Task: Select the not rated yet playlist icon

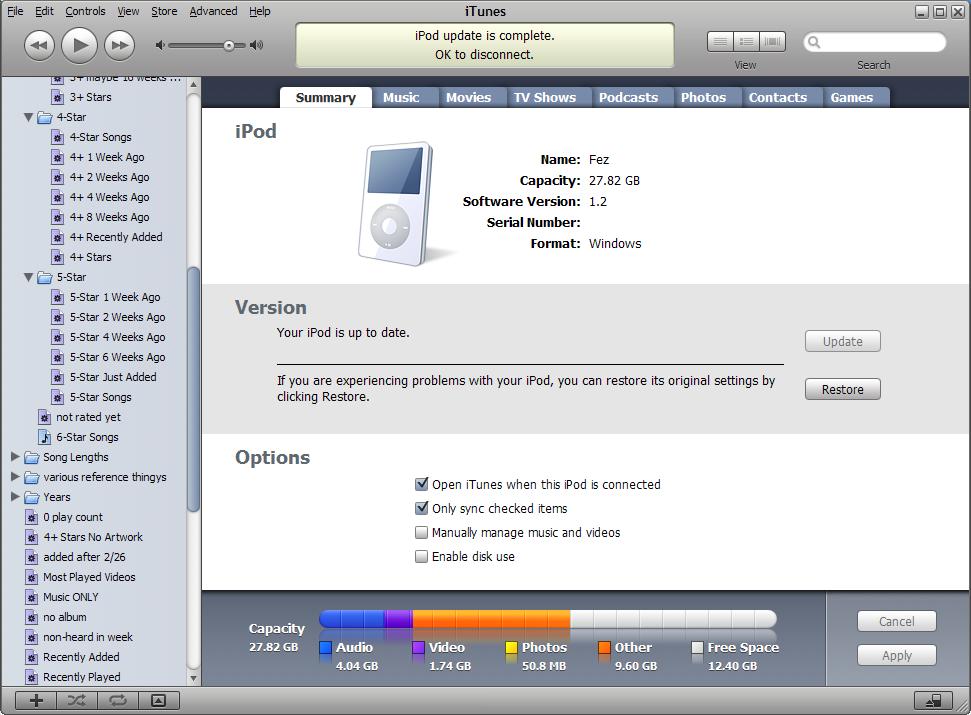Action: (45, 417)
